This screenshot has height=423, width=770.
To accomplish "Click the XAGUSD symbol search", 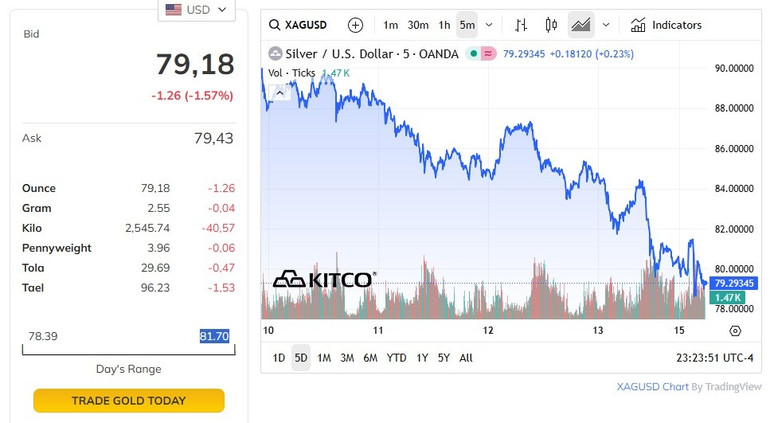I will tap(299, 25).
